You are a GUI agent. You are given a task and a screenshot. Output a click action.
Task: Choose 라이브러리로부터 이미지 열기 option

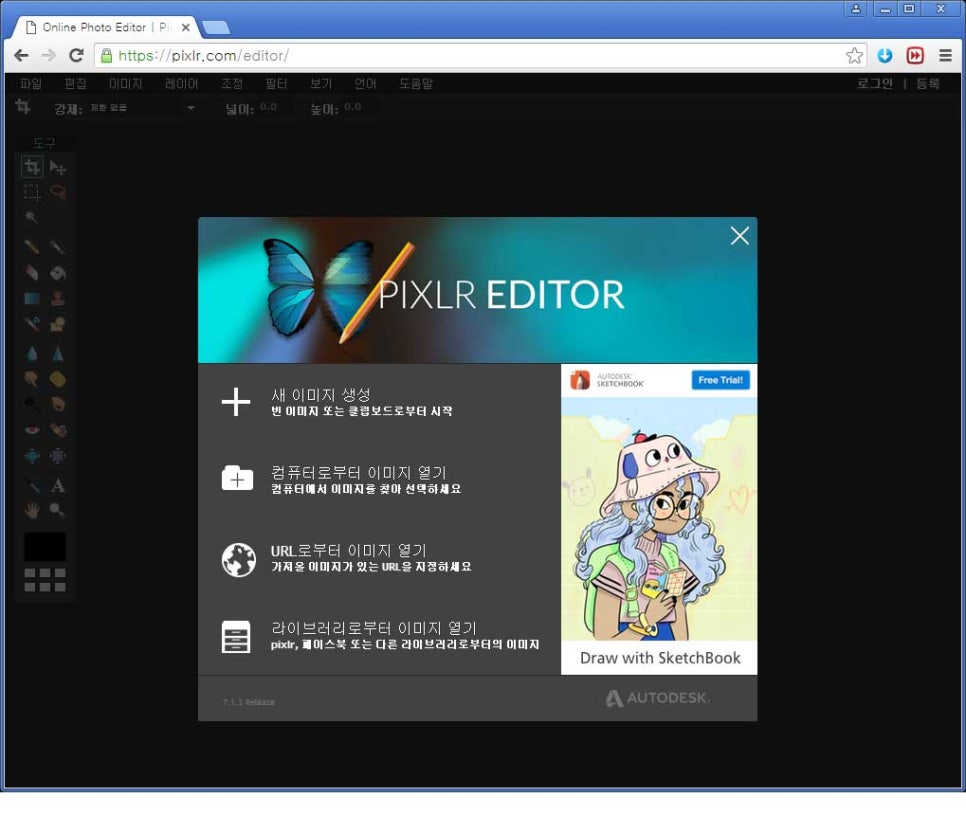pyautogui.click(x=380, y=636)
